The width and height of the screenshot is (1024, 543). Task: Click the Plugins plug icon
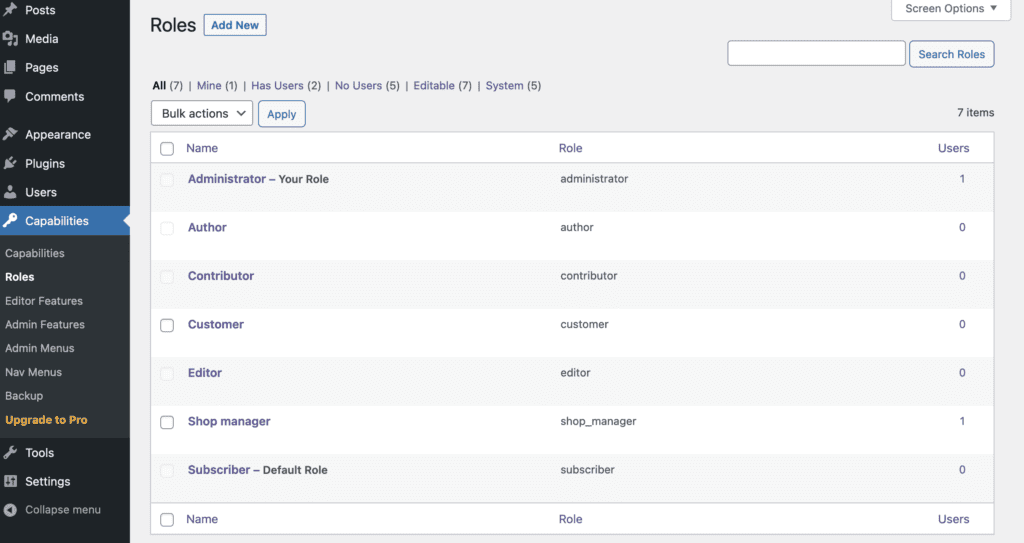tap(10, 163)
